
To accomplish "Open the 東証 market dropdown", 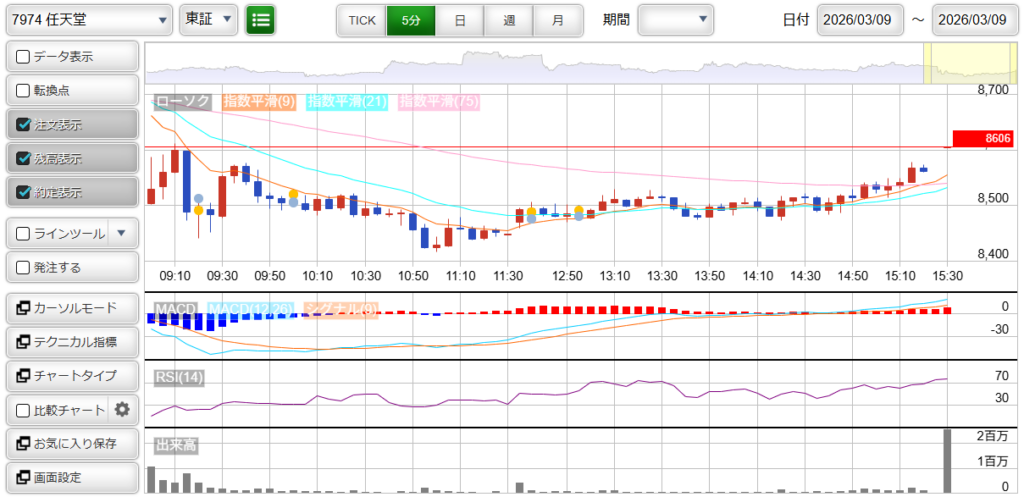I will (x=209, y=19).
